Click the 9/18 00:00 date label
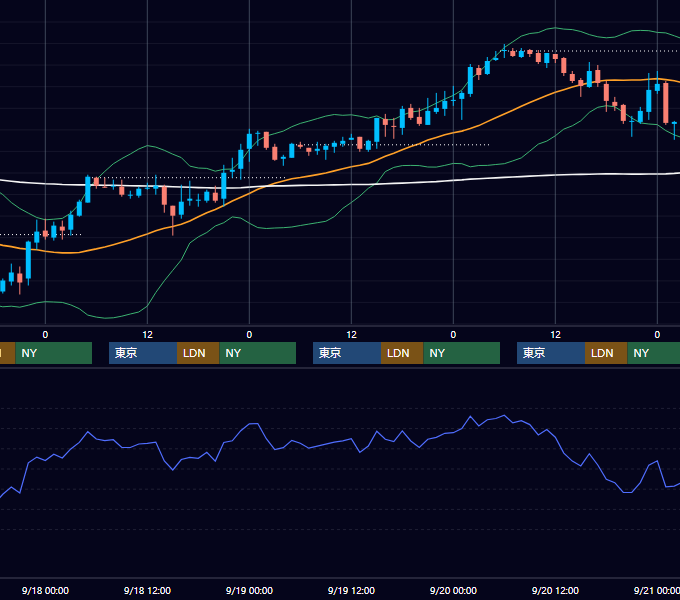The width and height of the screenshot is (680, 600). [45, 590]
